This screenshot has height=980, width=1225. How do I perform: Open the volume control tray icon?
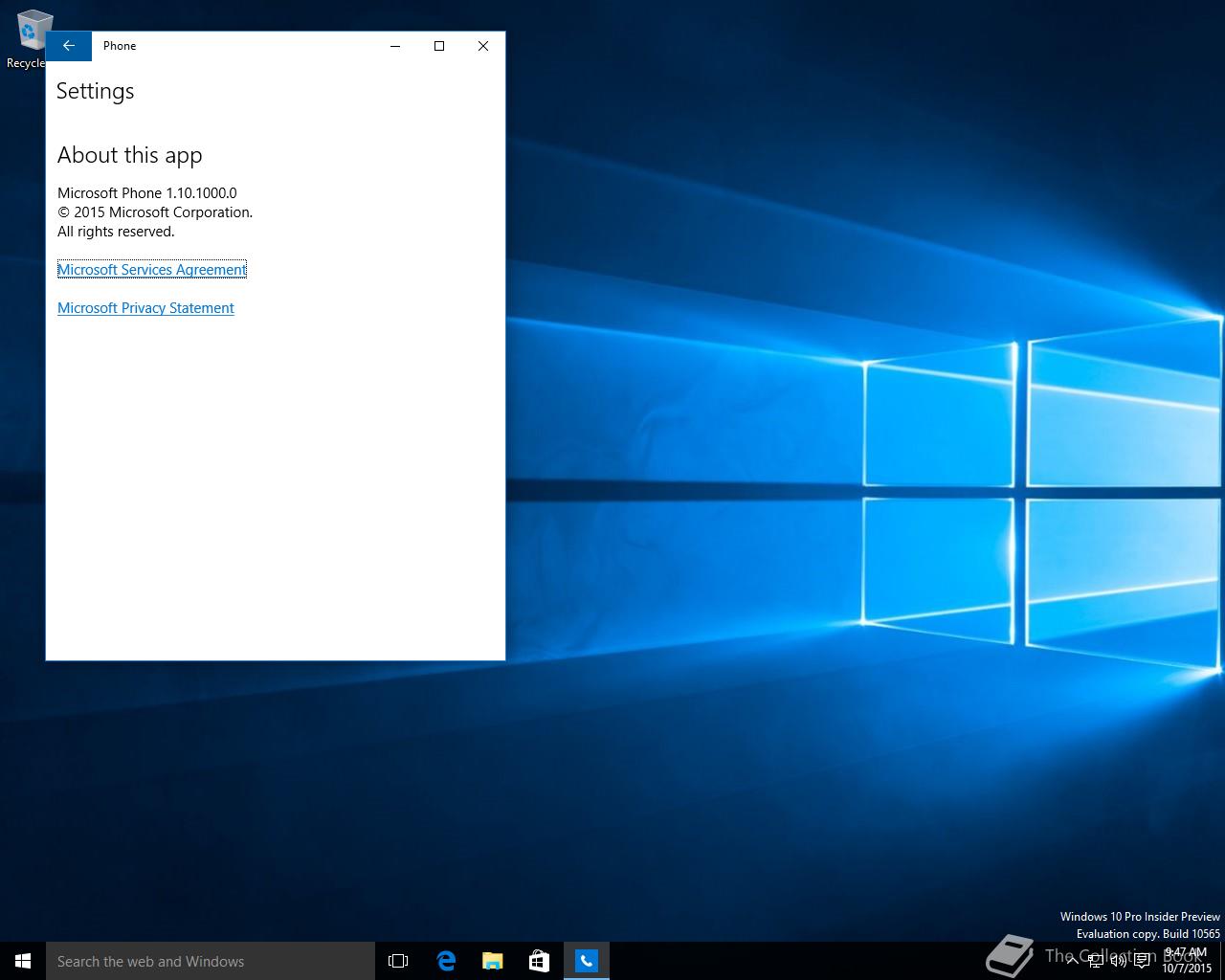point(1119,961)
